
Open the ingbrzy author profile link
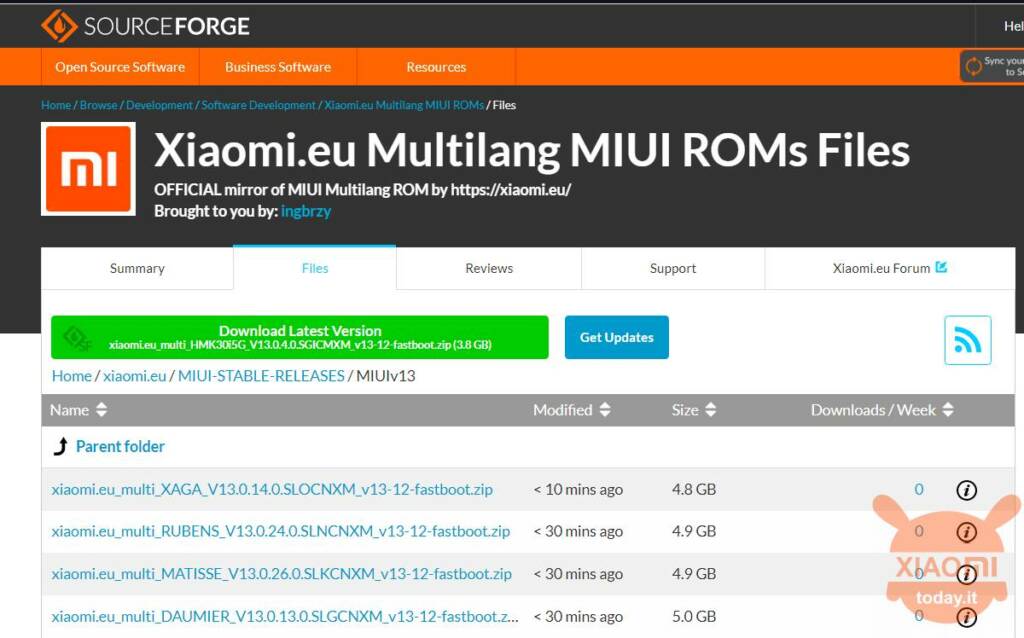tap(306, 212)
